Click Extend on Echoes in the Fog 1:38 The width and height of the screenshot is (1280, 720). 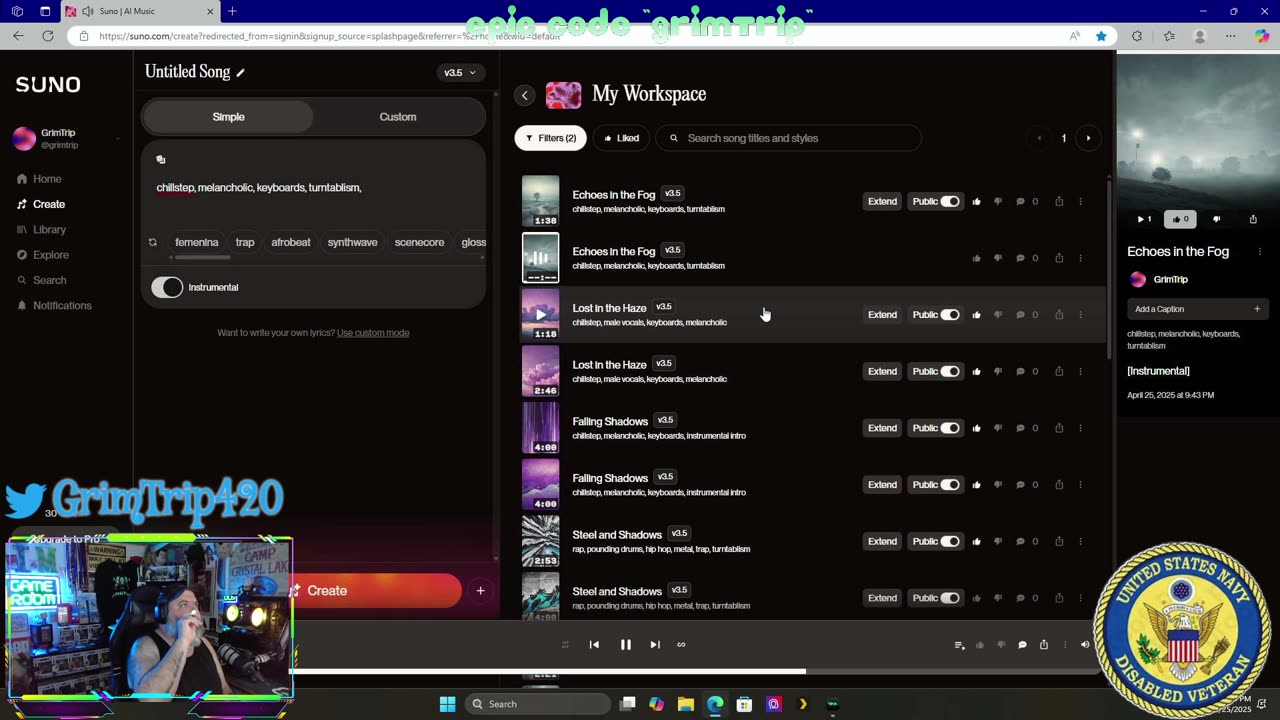pyautogui.click(x=882, y=201)
